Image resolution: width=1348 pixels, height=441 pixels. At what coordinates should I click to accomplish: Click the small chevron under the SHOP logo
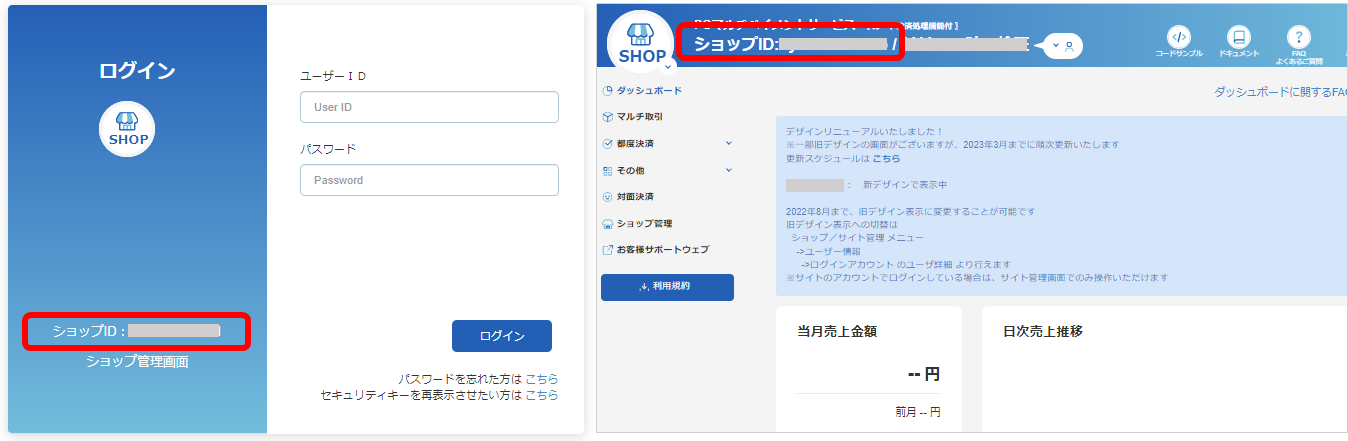(x=668, y=66)
